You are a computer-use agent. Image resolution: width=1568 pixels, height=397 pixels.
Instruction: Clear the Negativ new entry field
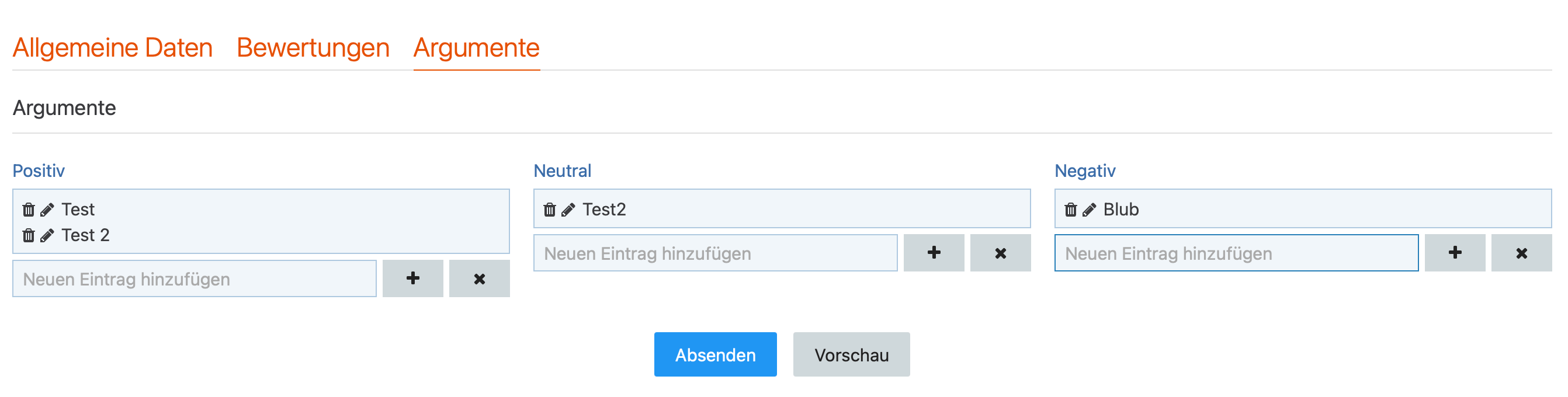pos(1521,253)
